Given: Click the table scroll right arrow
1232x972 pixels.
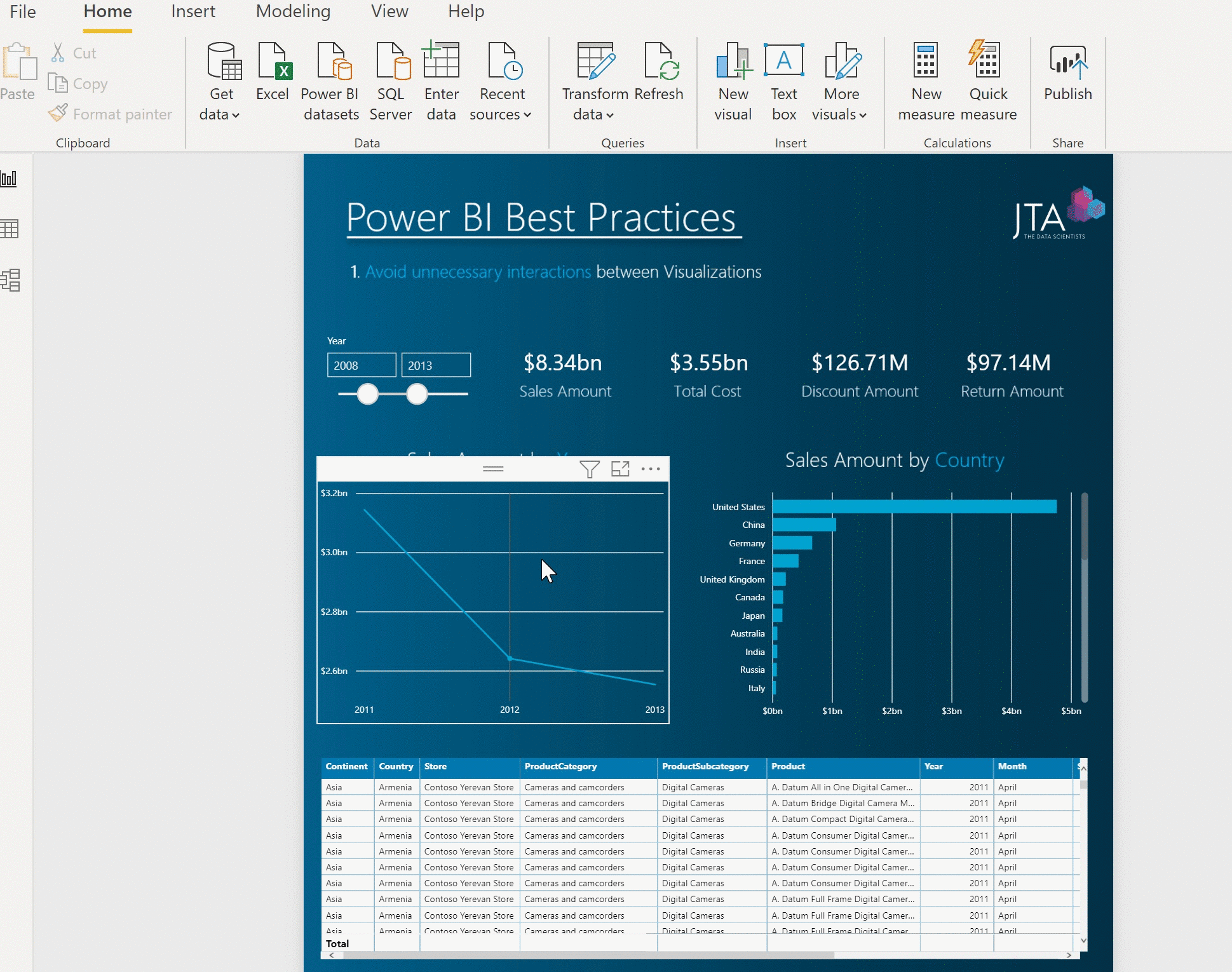Looking at the screenshot, I should 1069,955.
